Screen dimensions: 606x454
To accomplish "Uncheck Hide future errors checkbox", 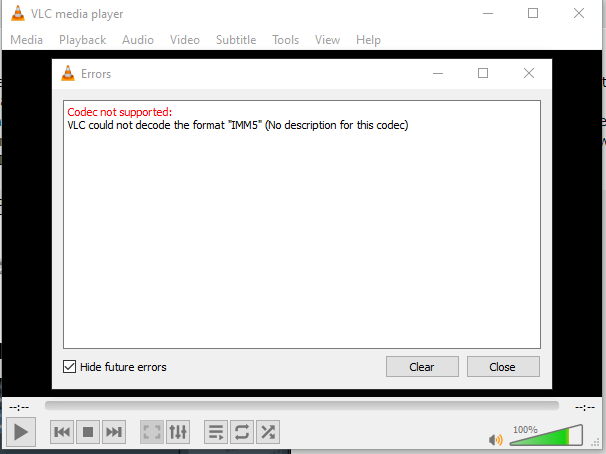I will 69,366.
